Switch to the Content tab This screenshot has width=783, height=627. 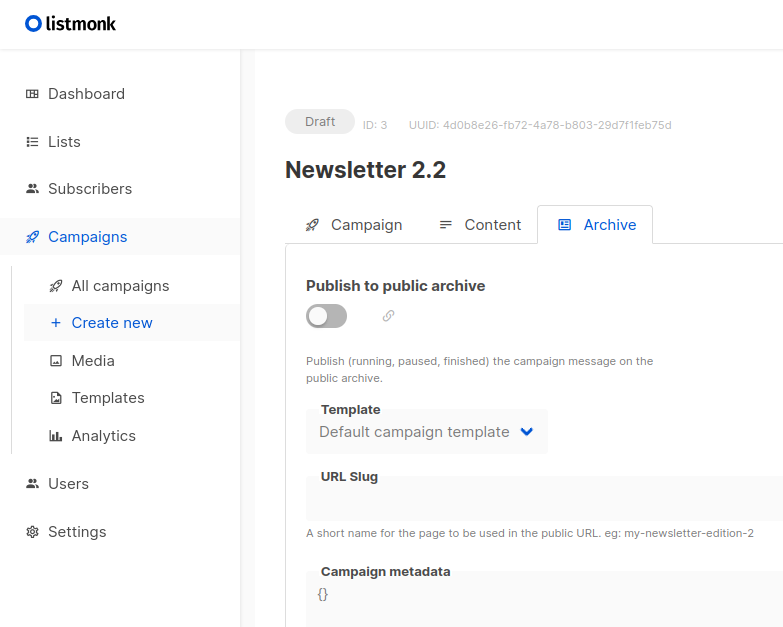pyautogui.click(x=480, y=225)
